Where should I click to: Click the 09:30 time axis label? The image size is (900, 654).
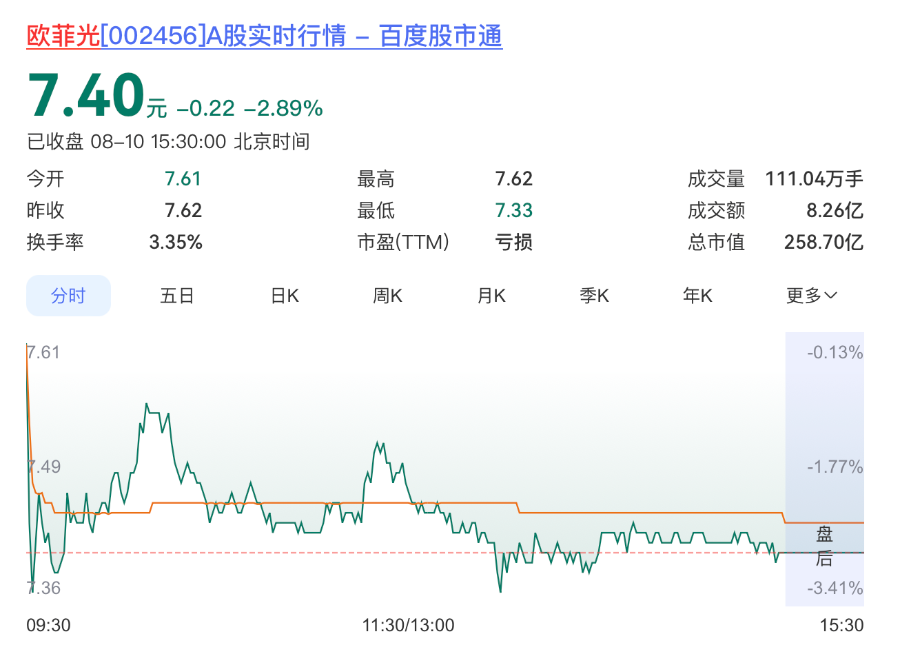(x=49, y=625)
